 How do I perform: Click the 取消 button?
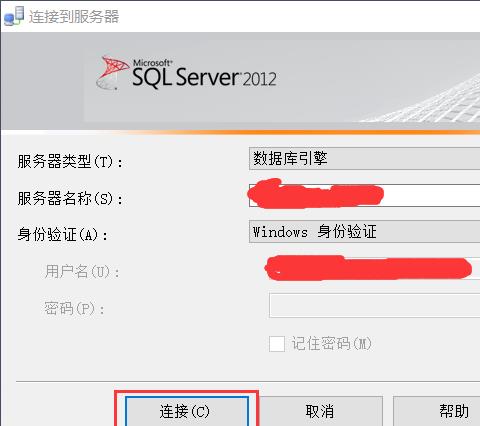(320, 411)
